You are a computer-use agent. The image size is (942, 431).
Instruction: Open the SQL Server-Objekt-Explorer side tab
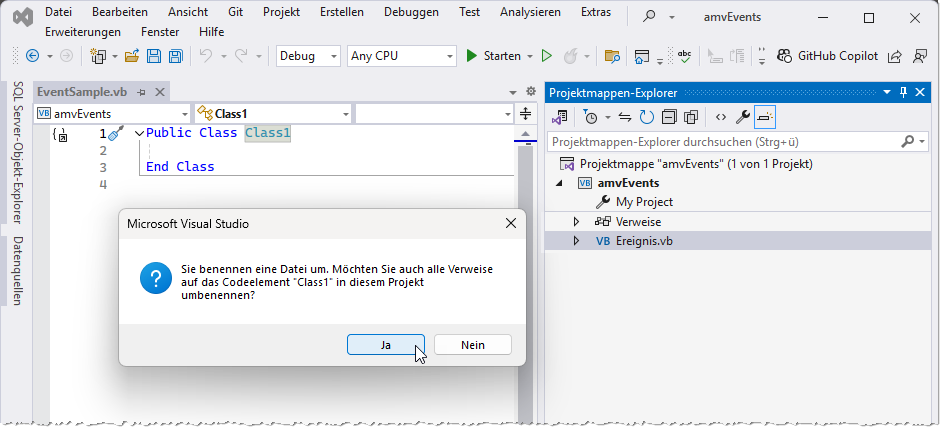click(18, 153)
